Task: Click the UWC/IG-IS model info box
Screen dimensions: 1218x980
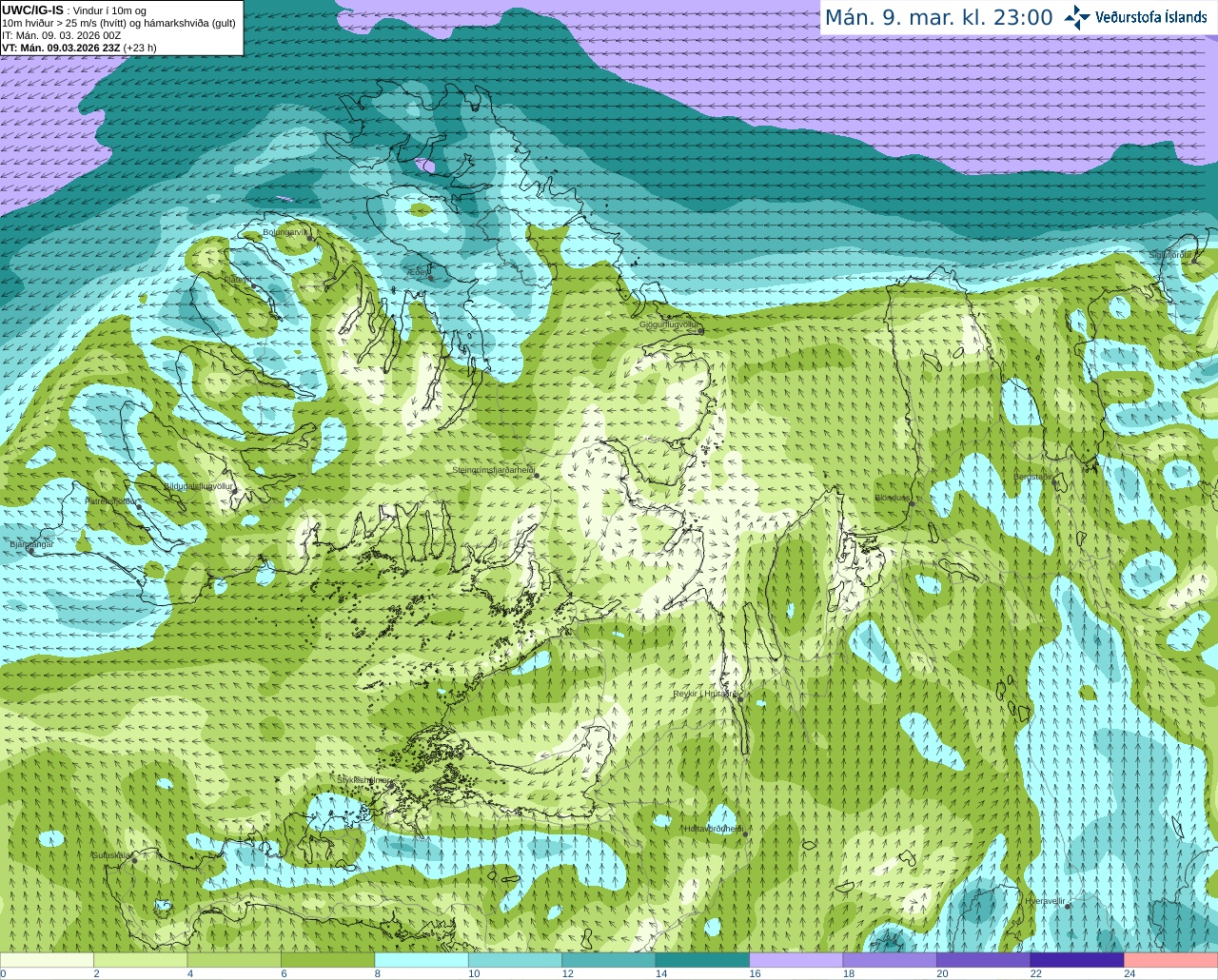Action: click(x=121, y=28)
